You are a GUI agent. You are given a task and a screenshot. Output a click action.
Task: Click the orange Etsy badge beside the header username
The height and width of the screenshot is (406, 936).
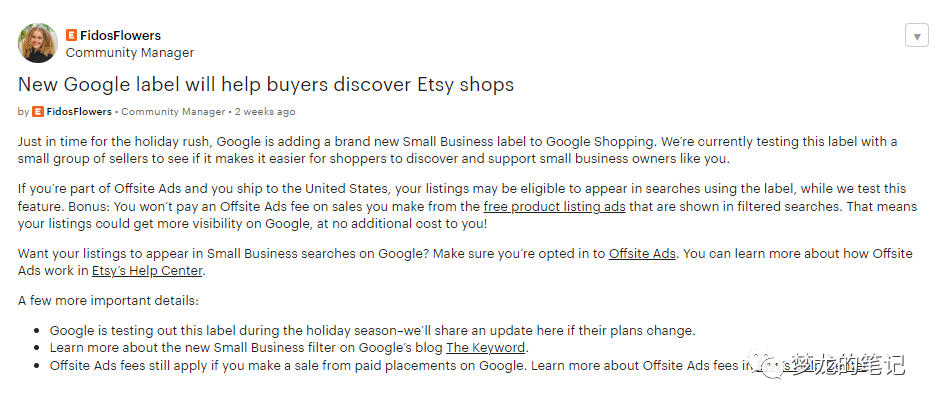click(72, 35)
